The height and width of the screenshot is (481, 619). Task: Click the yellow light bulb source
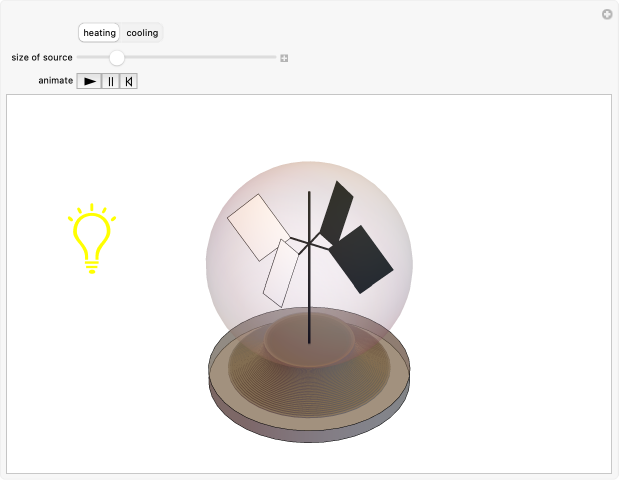[x=92, y=238]
